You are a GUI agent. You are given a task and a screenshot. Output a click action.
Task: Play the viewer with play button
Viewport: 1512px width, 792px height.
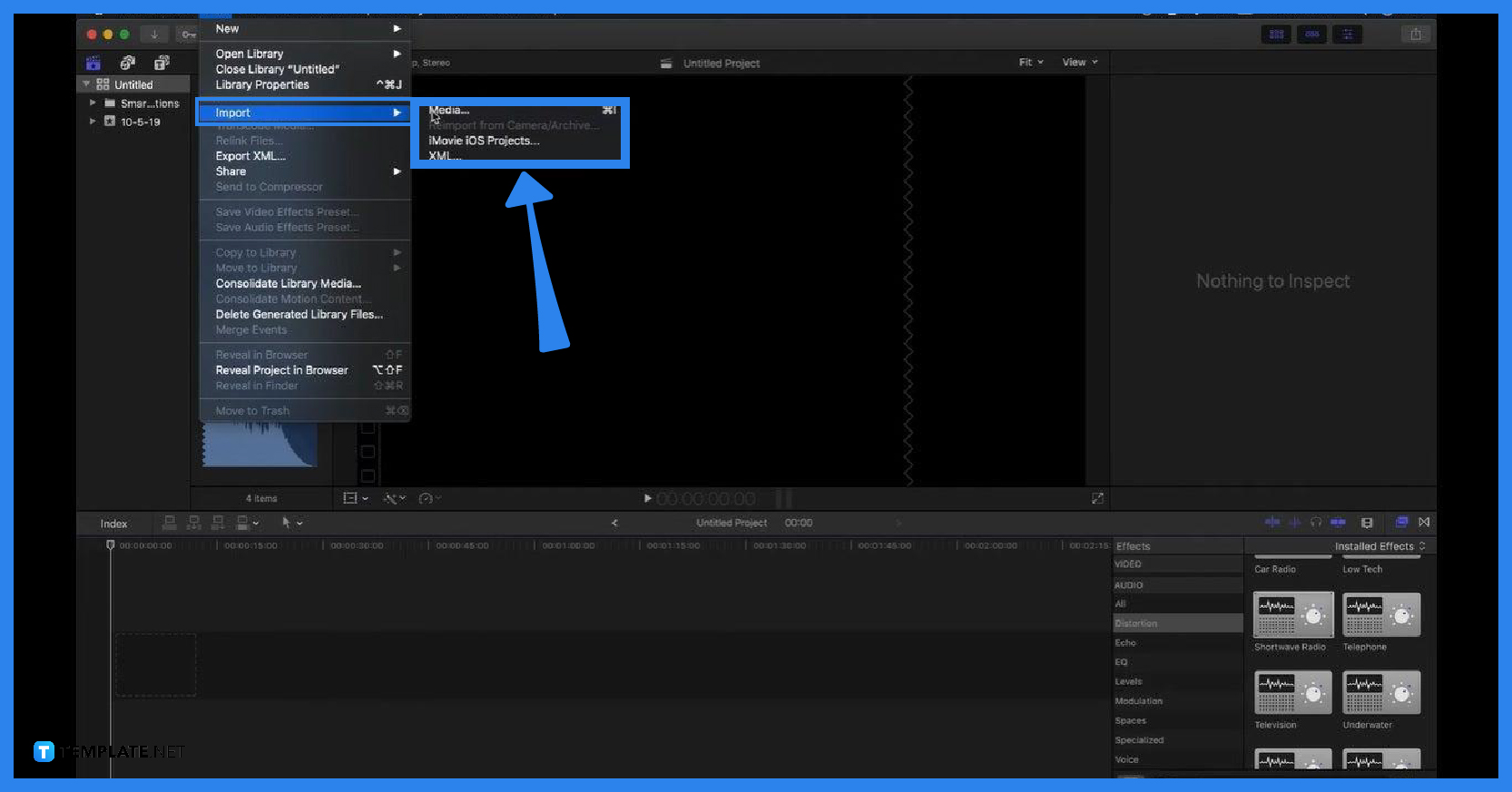tap(647, 498)
